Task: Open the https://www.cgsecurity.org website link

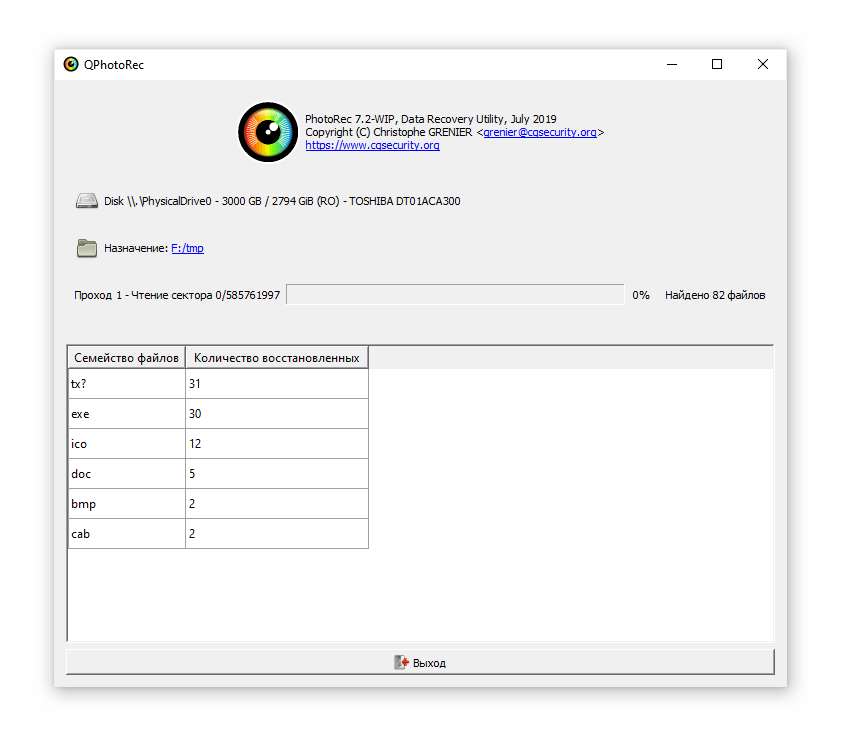Action: (372, 145)
